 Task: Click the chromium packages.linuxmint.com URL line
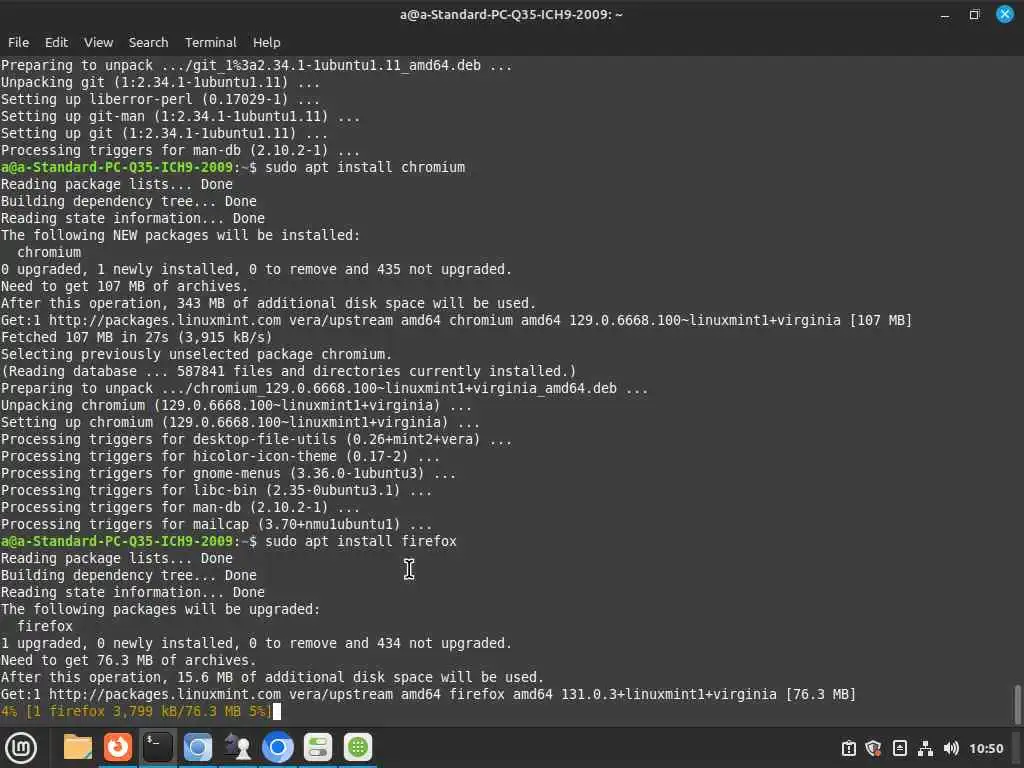[456, 320]
